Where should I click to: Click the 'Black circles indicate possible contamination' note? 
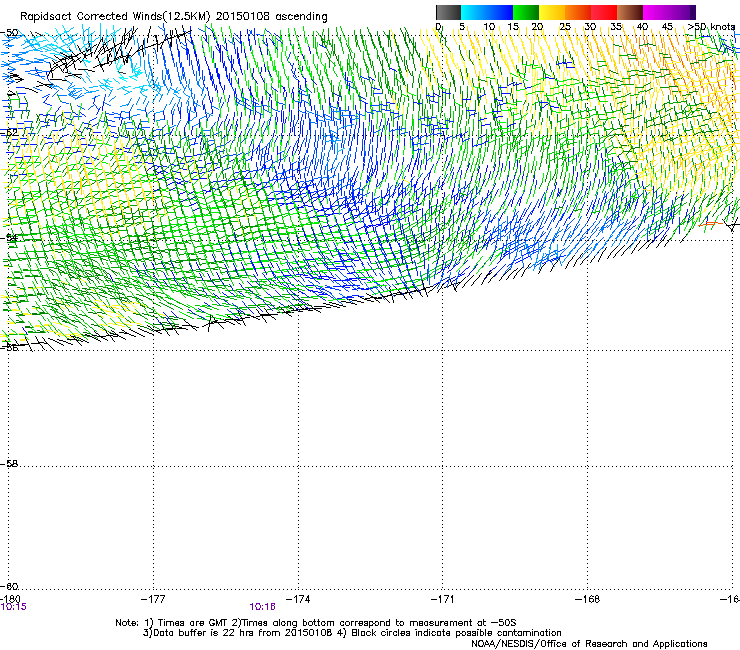456,633
